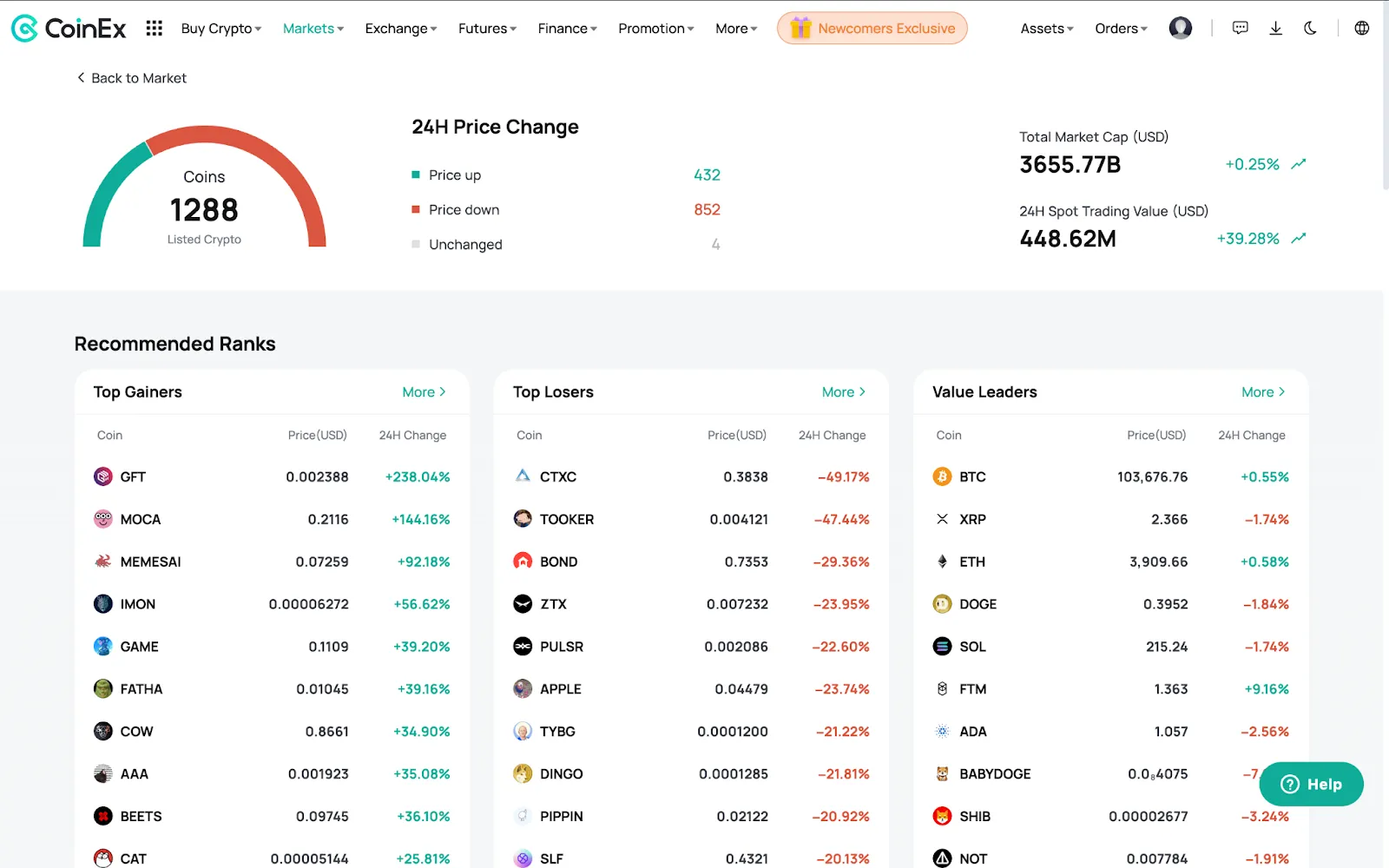
Task: Expand the Assets dropdown
Action: point(1047,29)
